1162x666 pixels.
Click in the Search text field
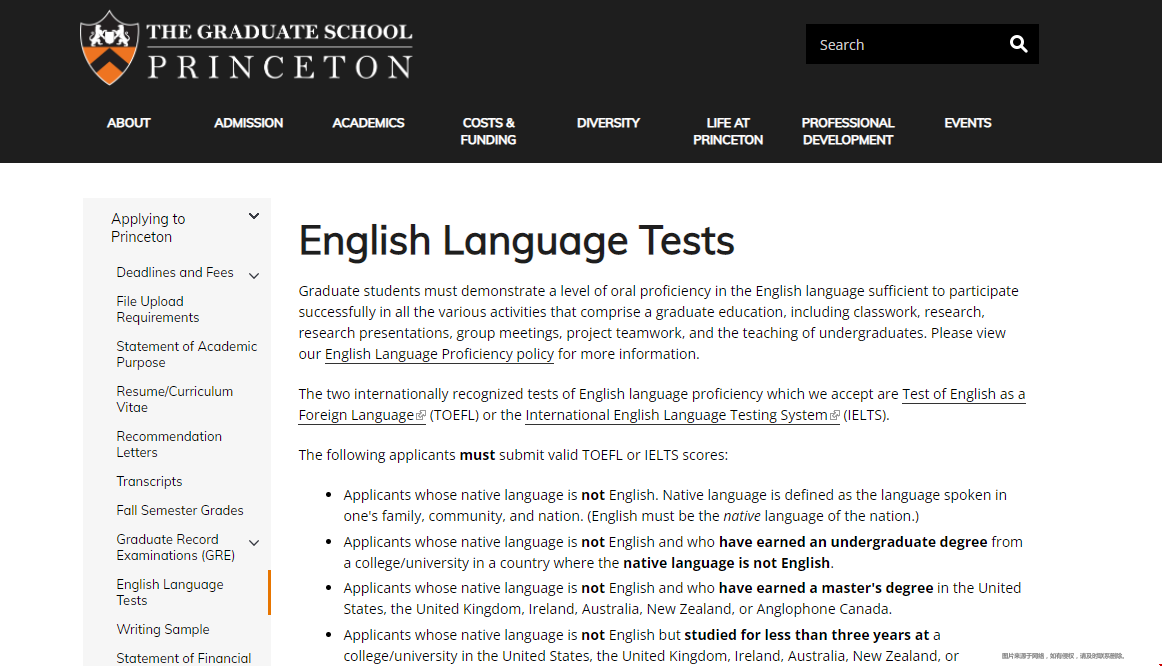(x=900, y=44)
